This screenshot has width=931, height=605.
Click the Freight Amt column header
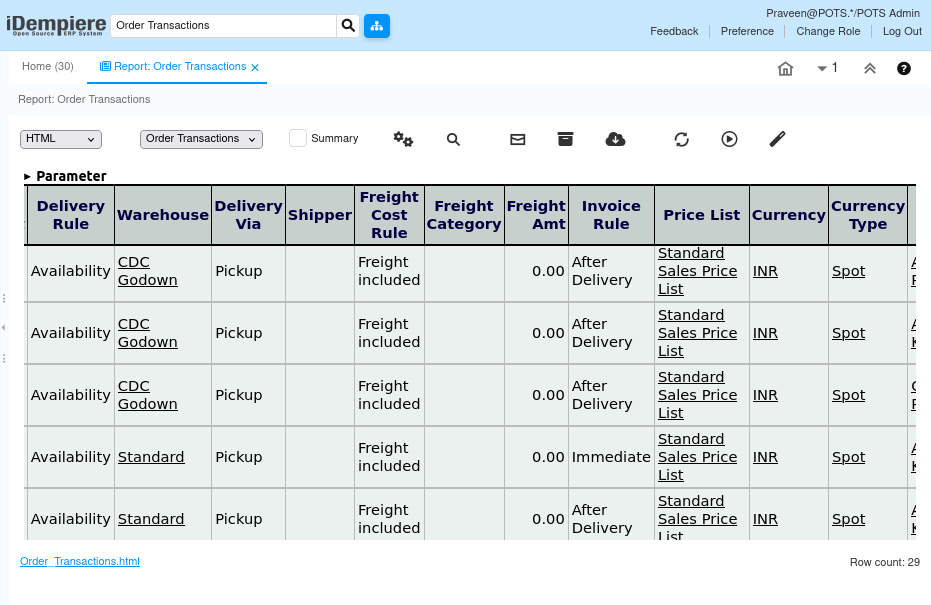536,215
